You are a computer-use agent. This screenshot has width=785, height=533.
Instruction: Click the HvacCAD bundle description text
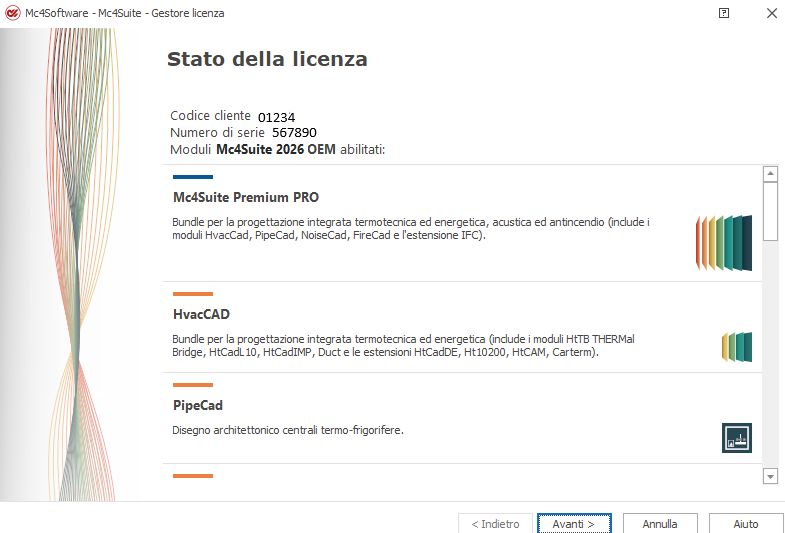(x=403, y=346)
